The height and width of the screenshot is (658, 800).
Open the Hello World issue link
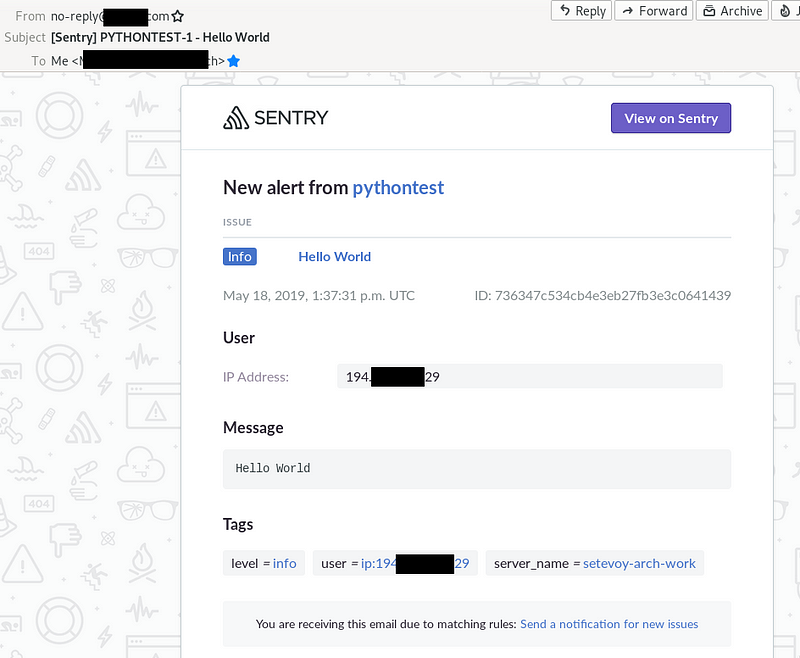[334, 257]
